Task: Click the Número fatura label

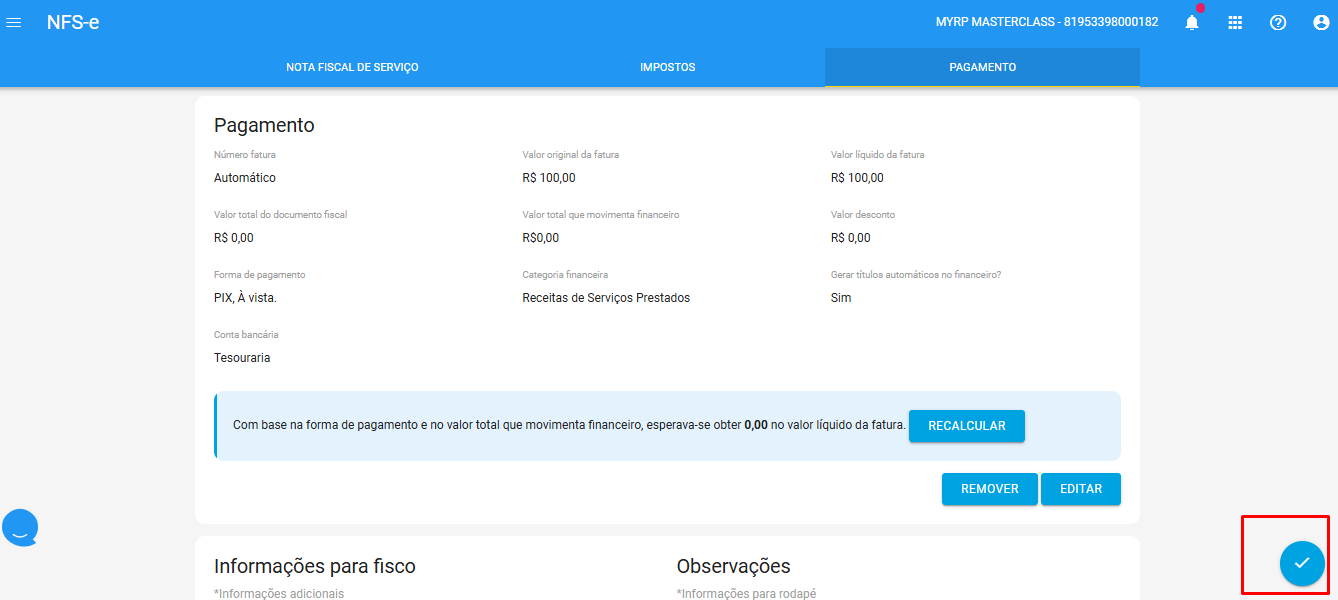Action: (x=245, y=155)
